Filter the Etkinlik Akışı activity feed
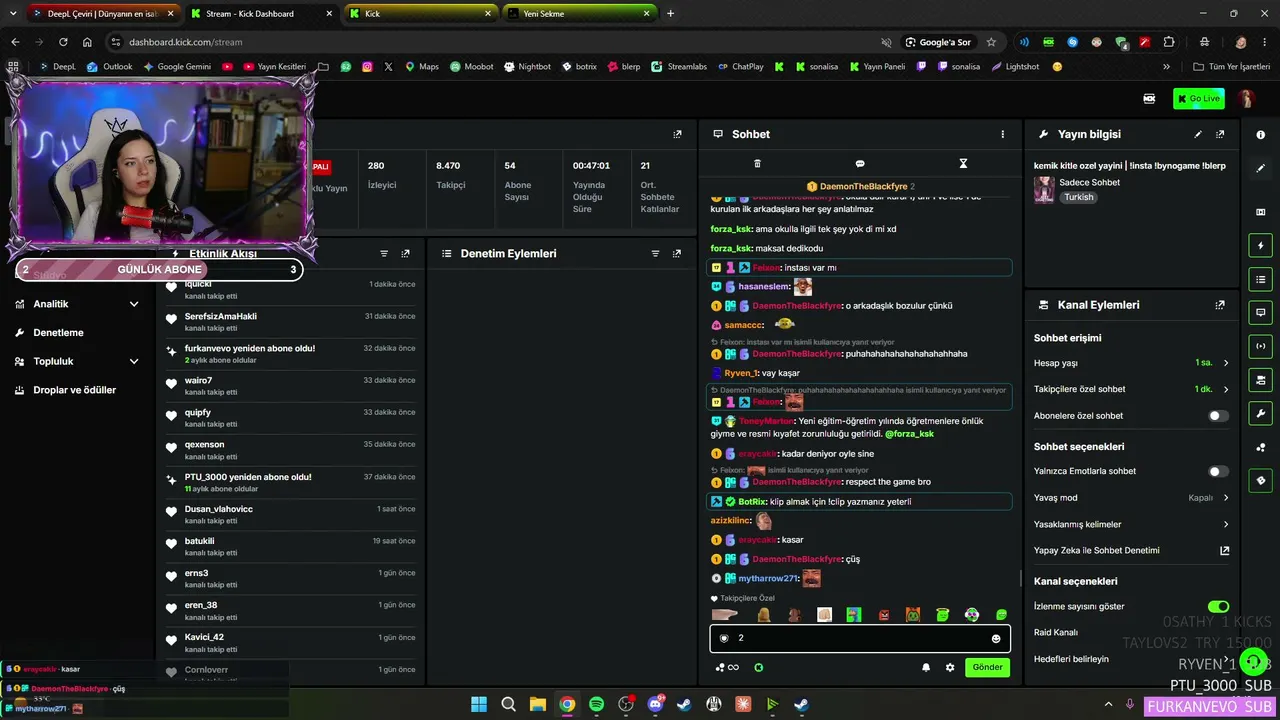The width and height of the screenshot is (1280, 720). 384,254
